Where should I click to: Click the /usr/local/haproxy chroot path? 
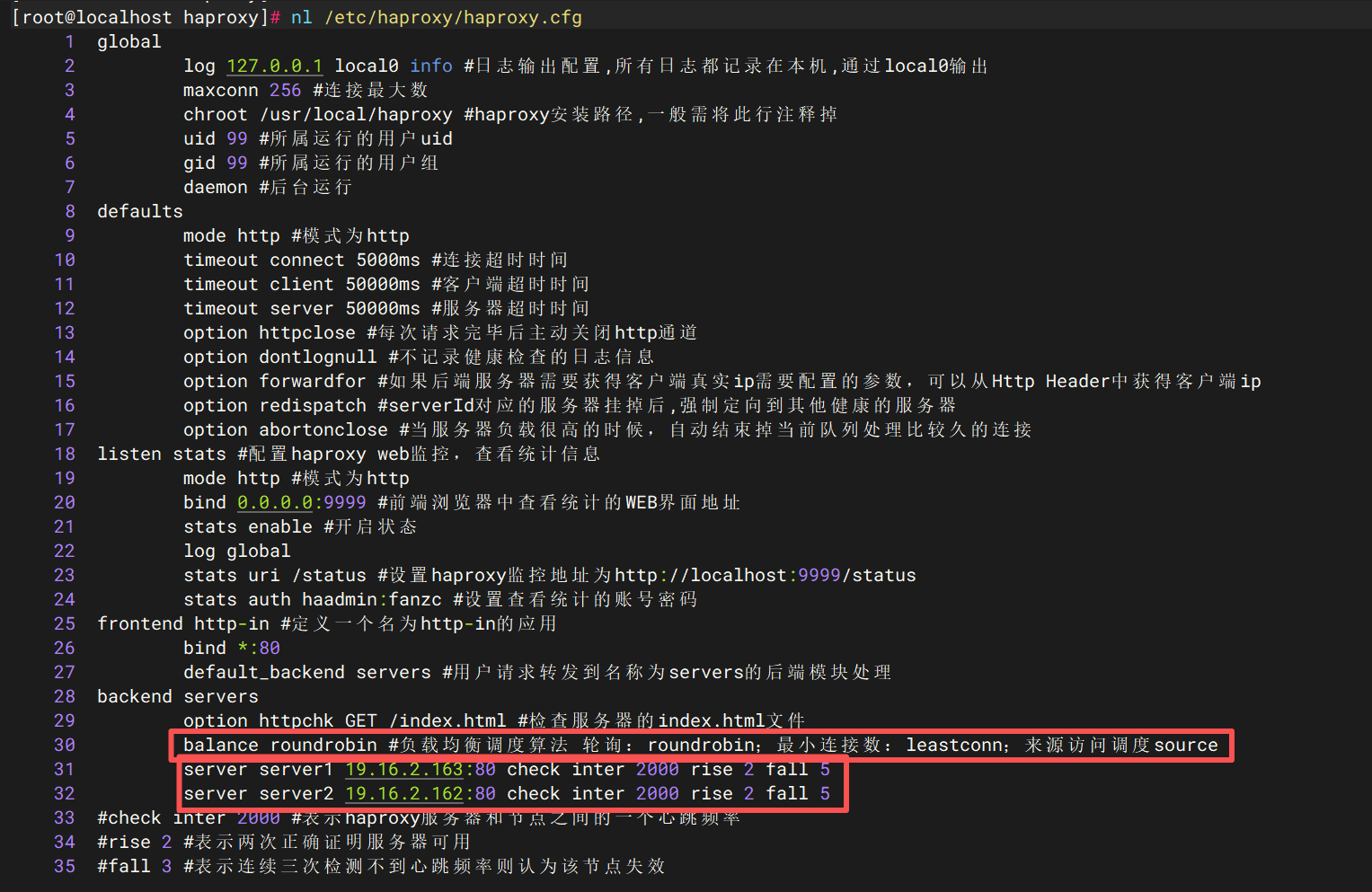pos(356,114)
